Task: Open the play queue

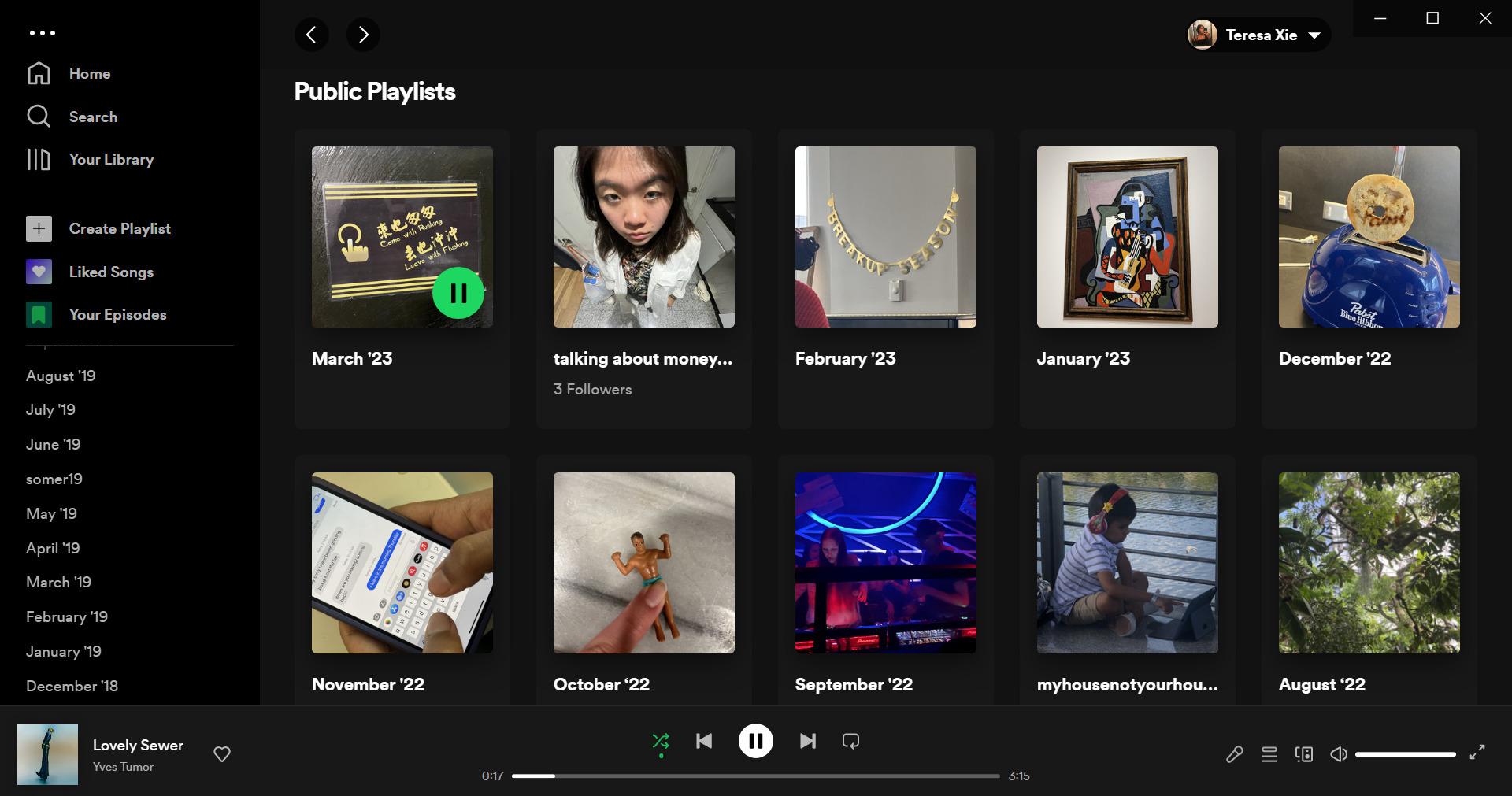Action: coord(1269,753)
